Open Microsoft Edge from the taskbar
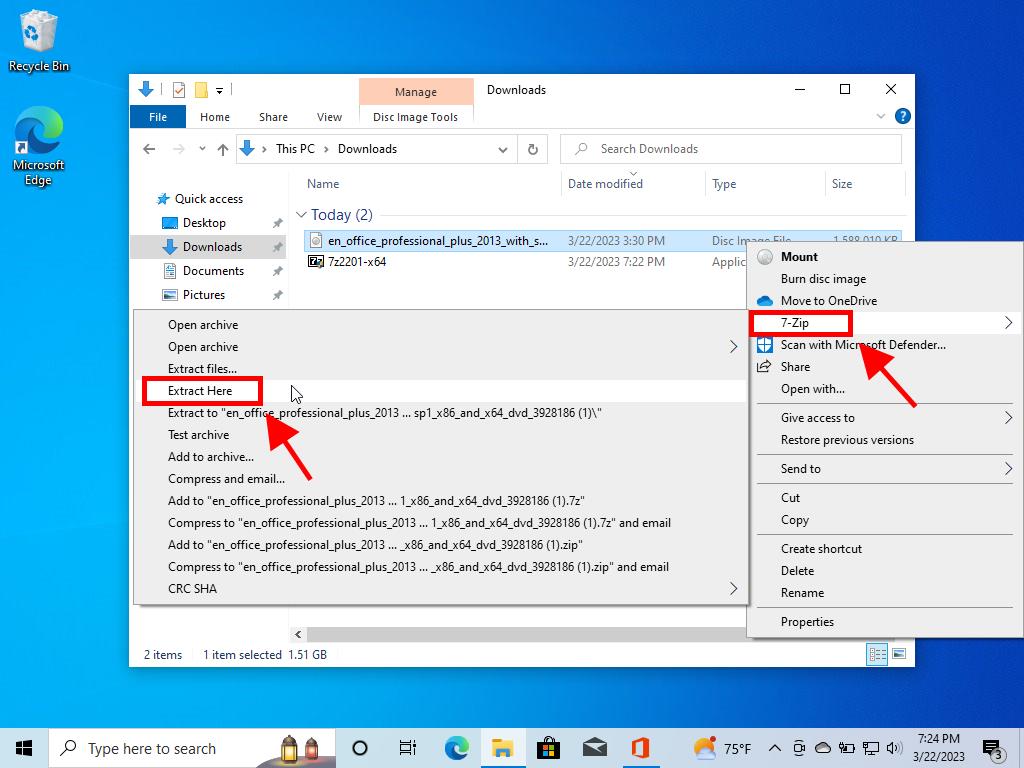 pos(456,748)
